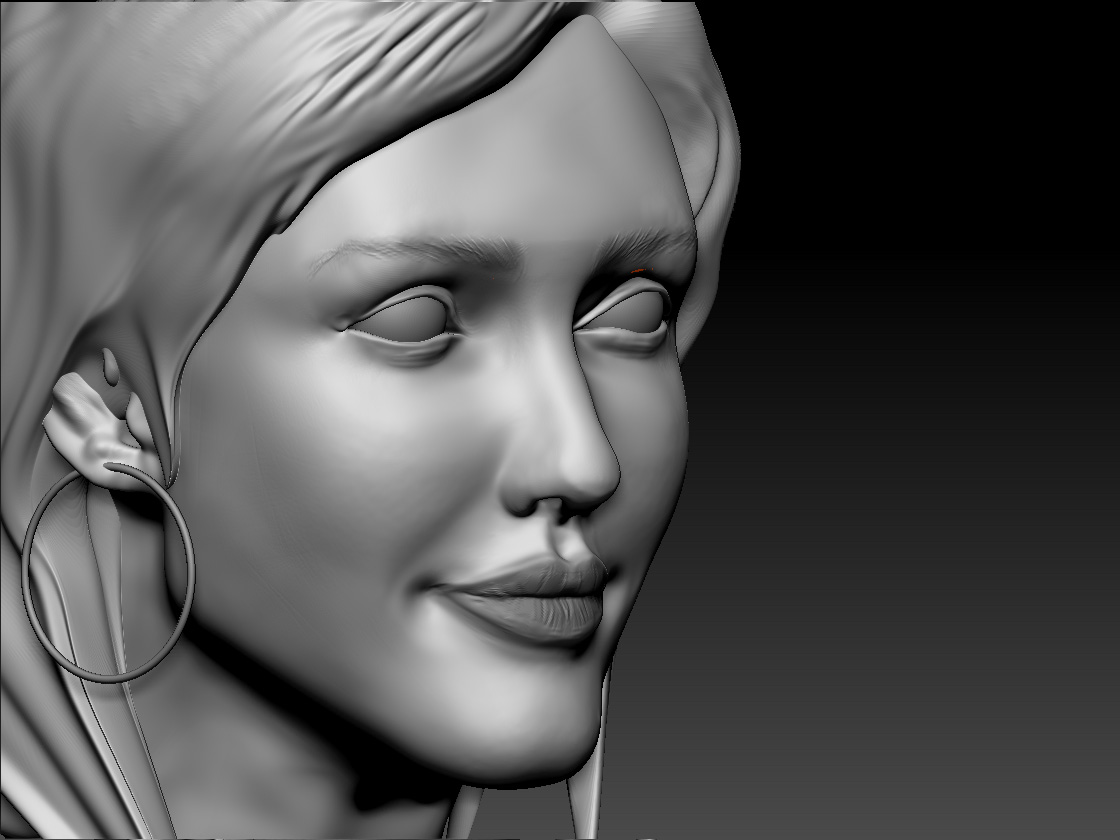
Task: Click the small orange mark near the eyebrow
Action: (x=639, y=270)
